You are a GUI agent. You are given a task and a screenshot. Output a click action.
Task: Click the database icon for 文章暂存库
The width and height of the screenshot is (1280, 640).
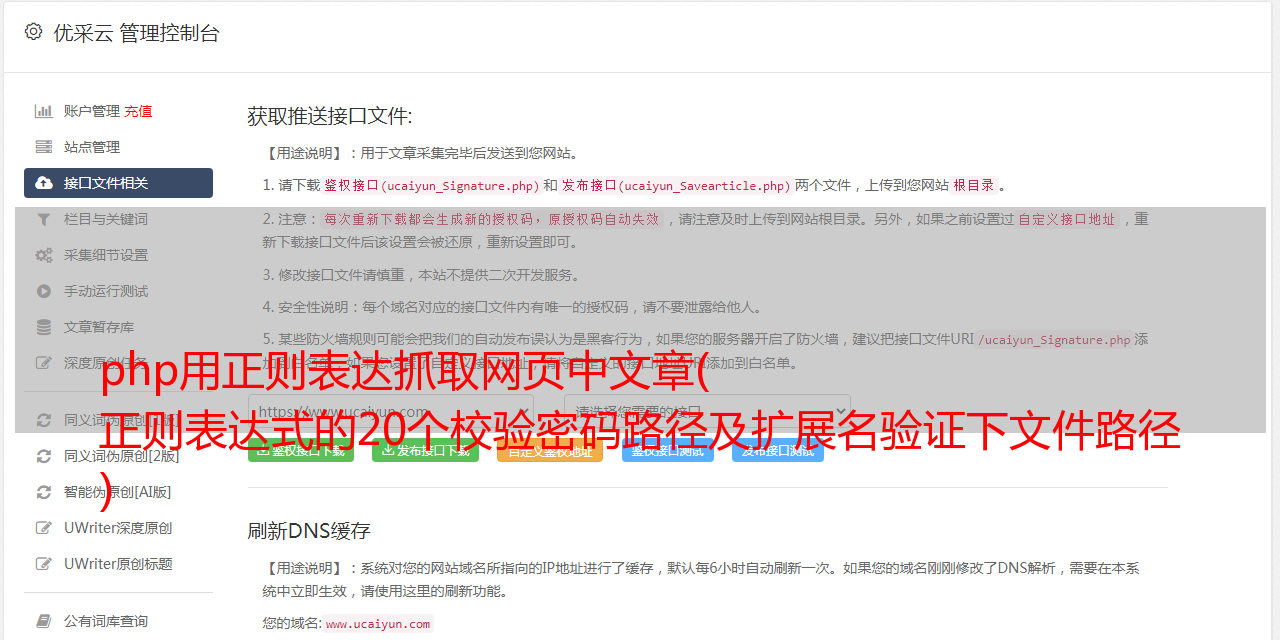click(x=44, y=327)
